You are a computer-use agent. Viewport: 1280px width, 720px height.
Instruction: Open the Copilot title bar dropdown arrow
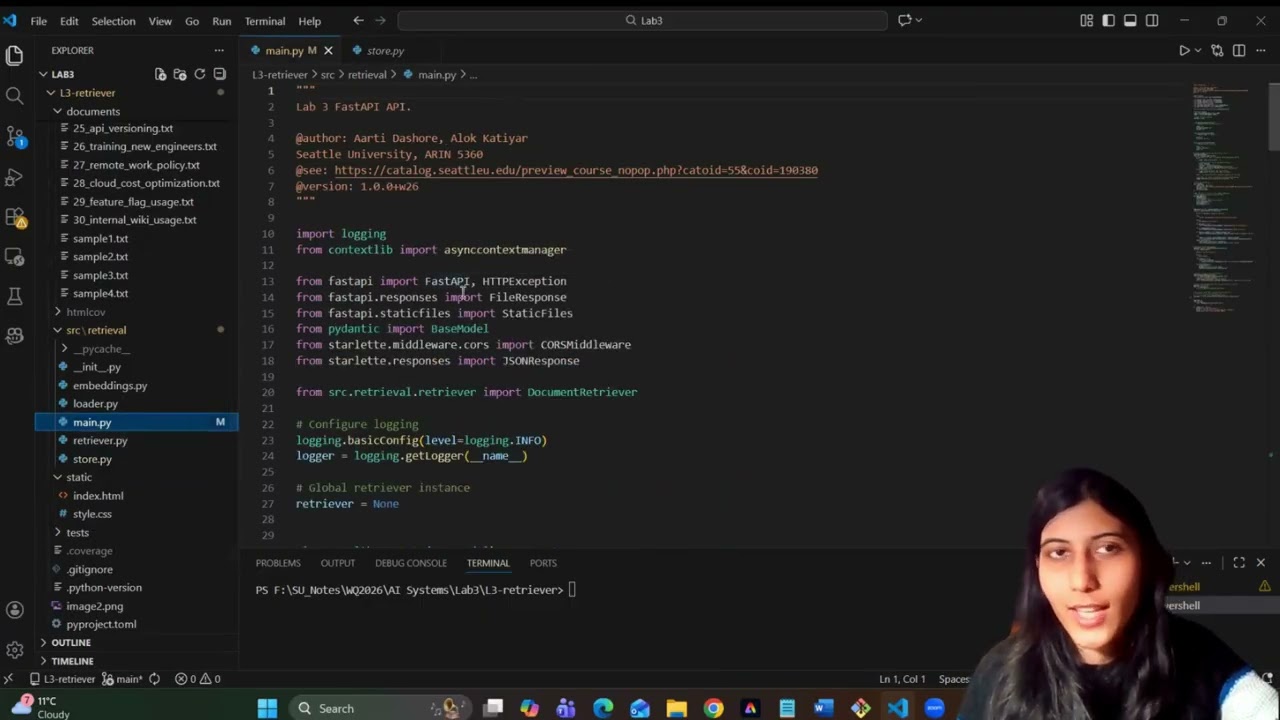click(x=919, y=20)
